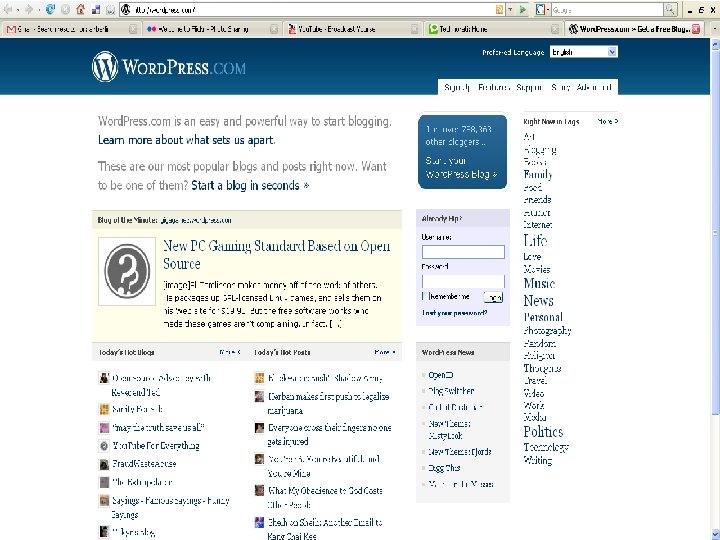
Task: Switch to the YouTube Broadcast Yourself tab
Action: tap(353, 29)
